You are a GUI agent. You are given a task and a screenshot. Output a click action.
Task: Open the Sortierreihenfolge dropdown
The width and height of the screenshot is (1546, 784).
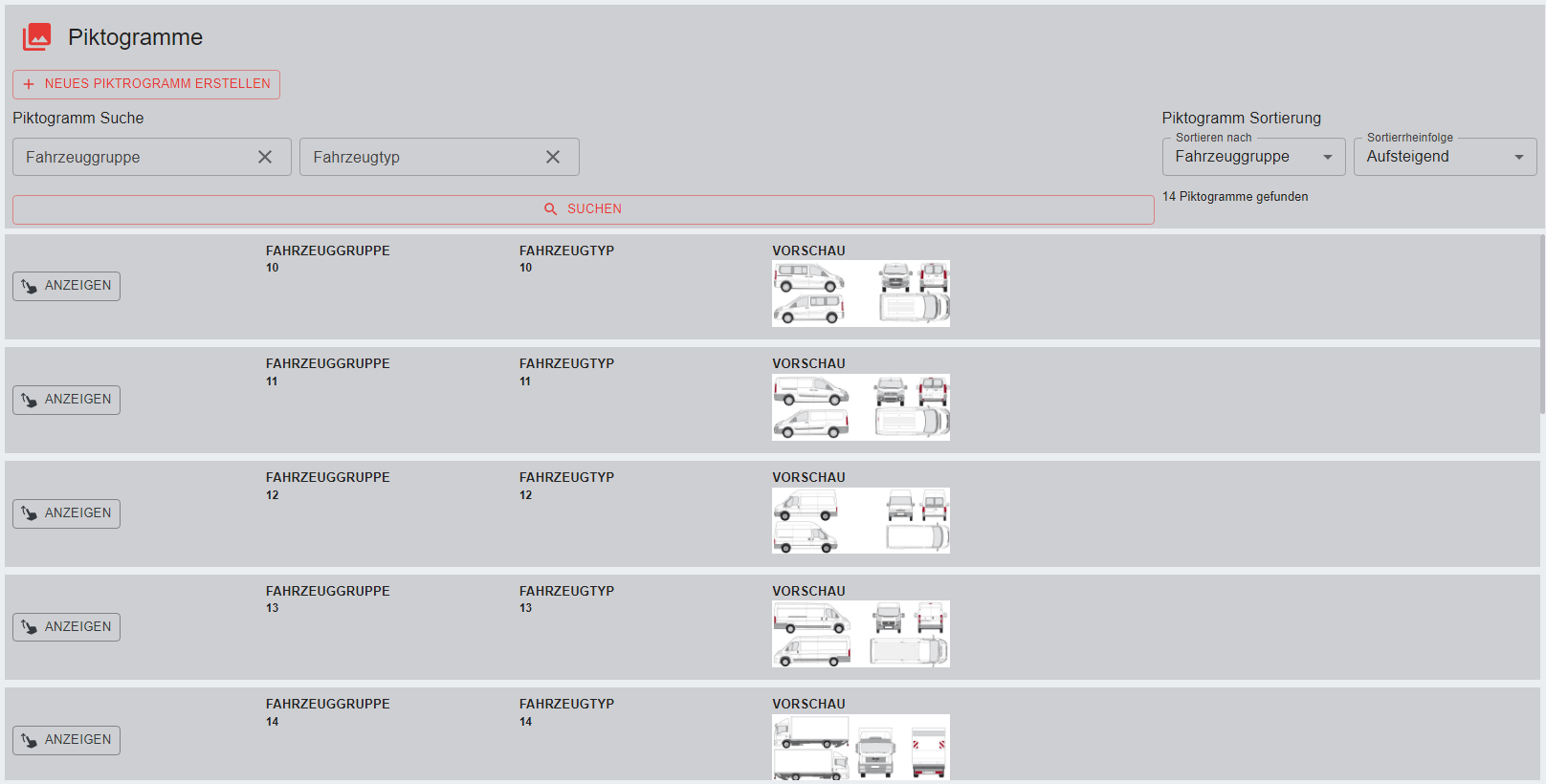point(1444,157)
